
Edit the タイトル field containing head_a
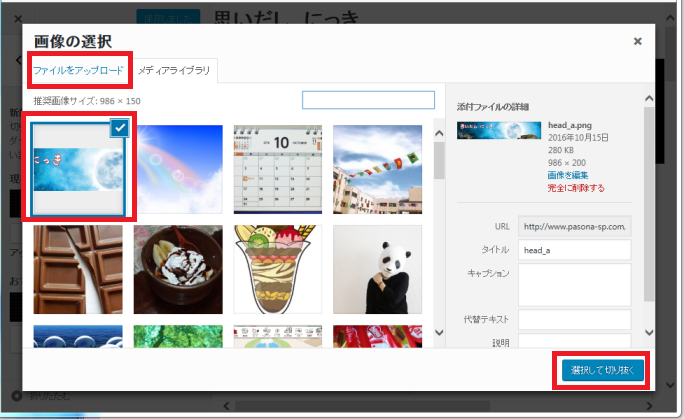coord(574,250)
